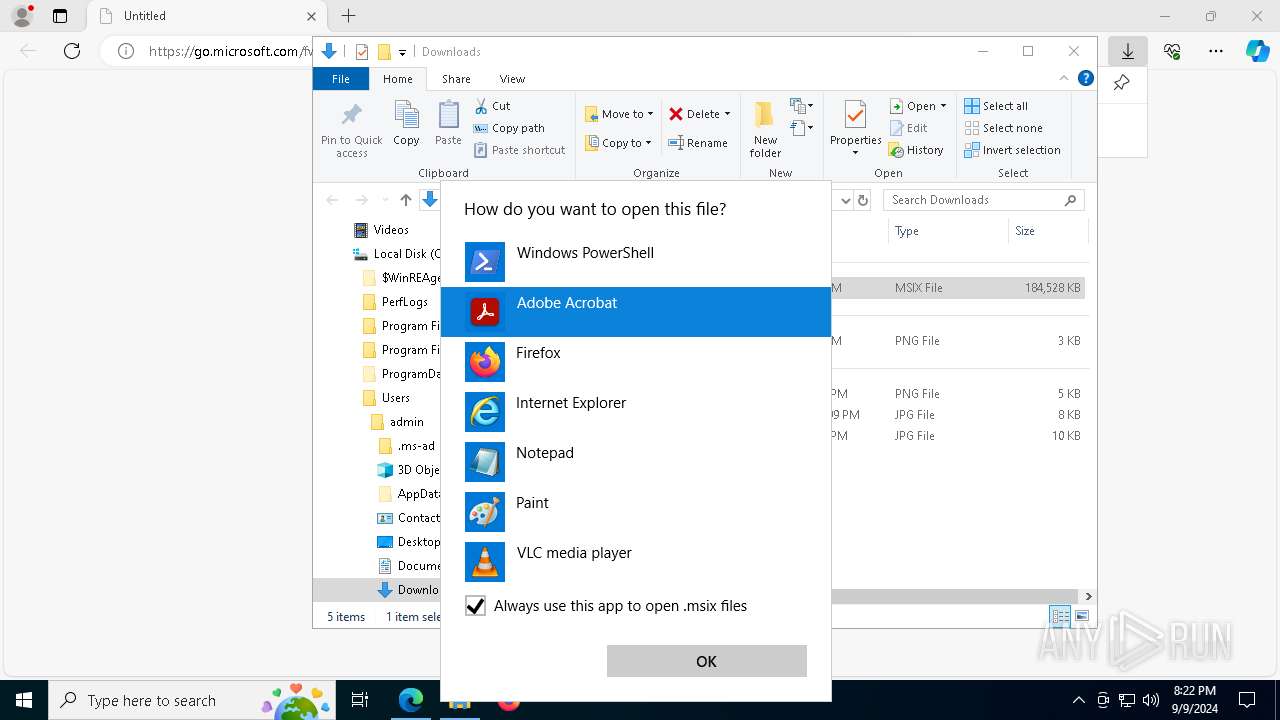Viewport: 1280px width, 720px height.
Task: Open Edge Downloads toolbar icon
Action: pyautogui.click(x=1128, y=51)
